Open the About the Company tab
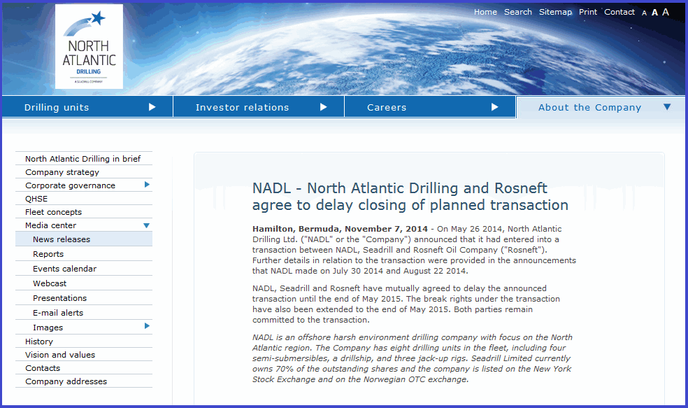Viewport: 688px width, 408px height. (x=601, y=107)
